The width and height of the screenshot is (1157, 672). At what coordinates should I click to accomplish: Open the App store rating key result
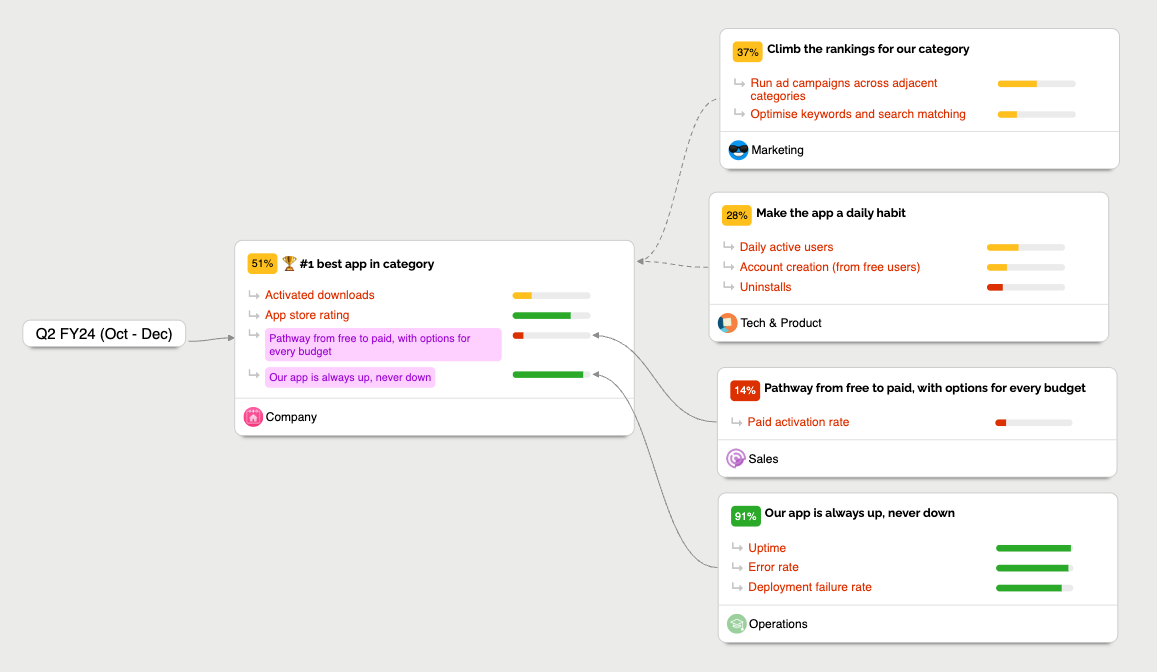(307, 315)
